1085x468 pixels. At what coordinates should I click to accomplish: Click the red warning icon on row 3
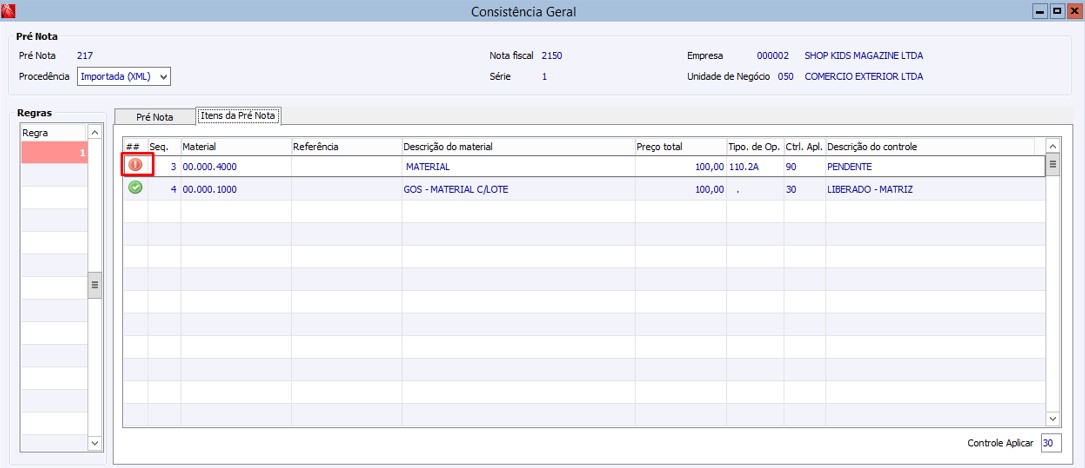(x=136, y=165)
